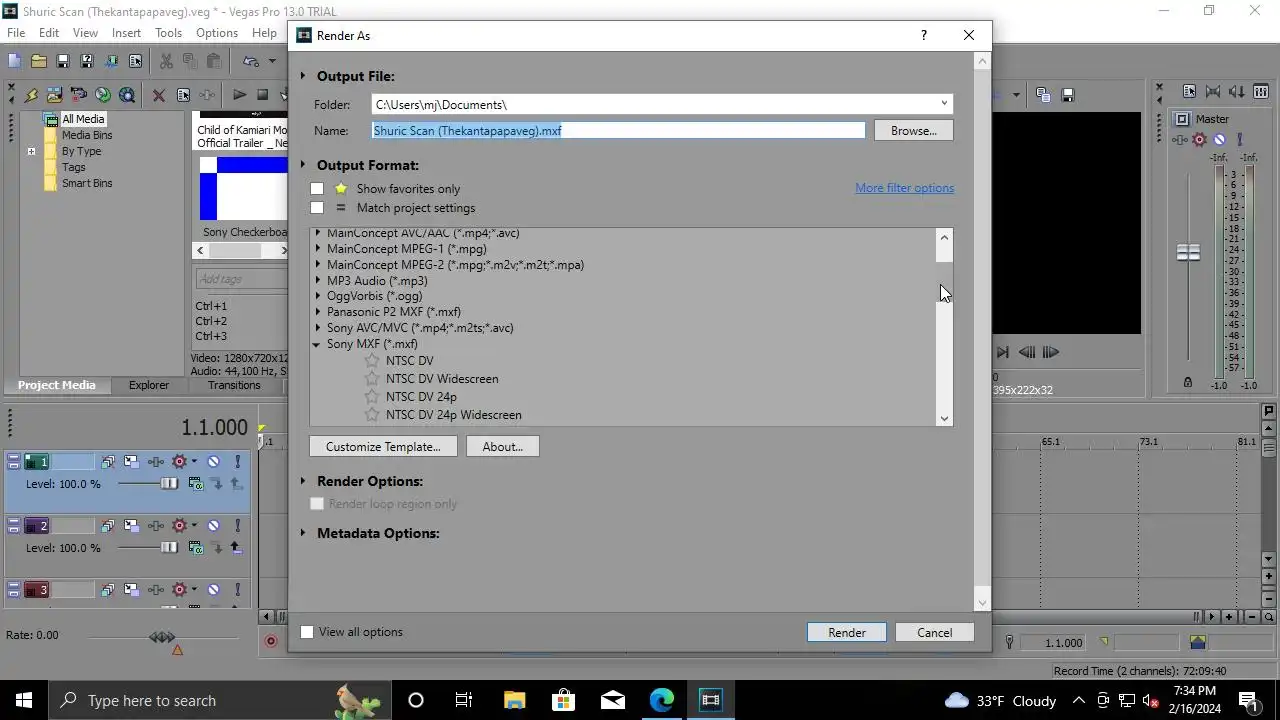Image resolution: width=1280 pixels, height=720 pixels.
Task: Click the Render button
Action: 847,632
